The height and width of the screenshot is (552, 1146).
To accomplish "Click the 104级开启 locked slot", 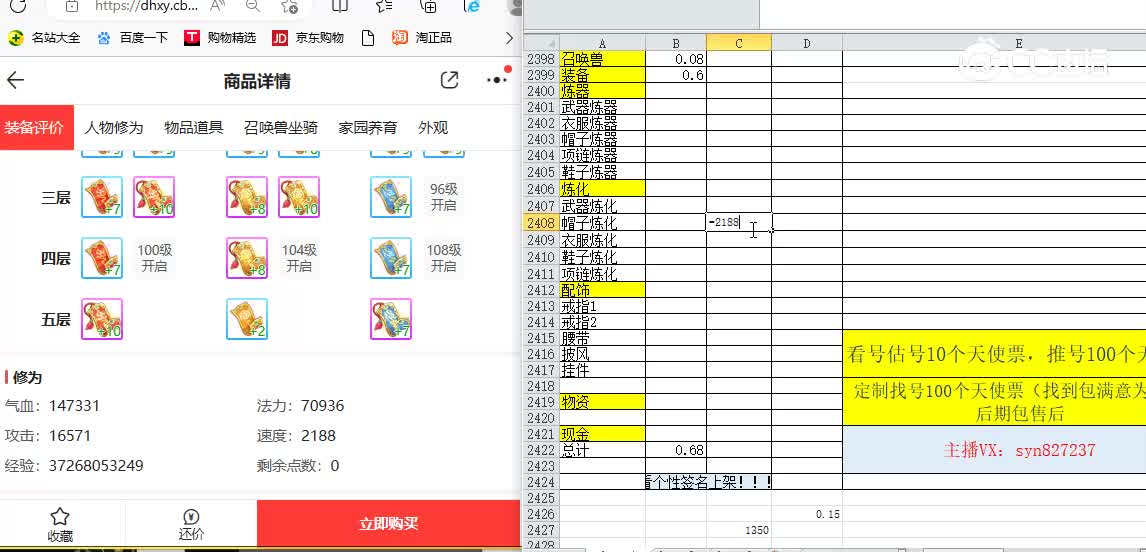I will click(x=299, y=258).
